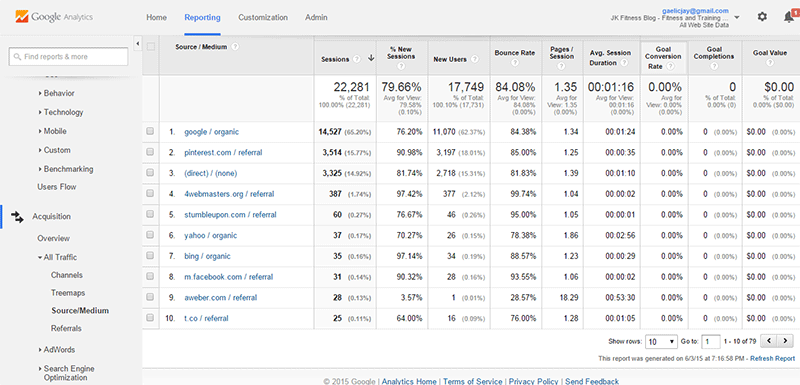Check the google / organic row

pyautogui.click(x=150, y=132)
